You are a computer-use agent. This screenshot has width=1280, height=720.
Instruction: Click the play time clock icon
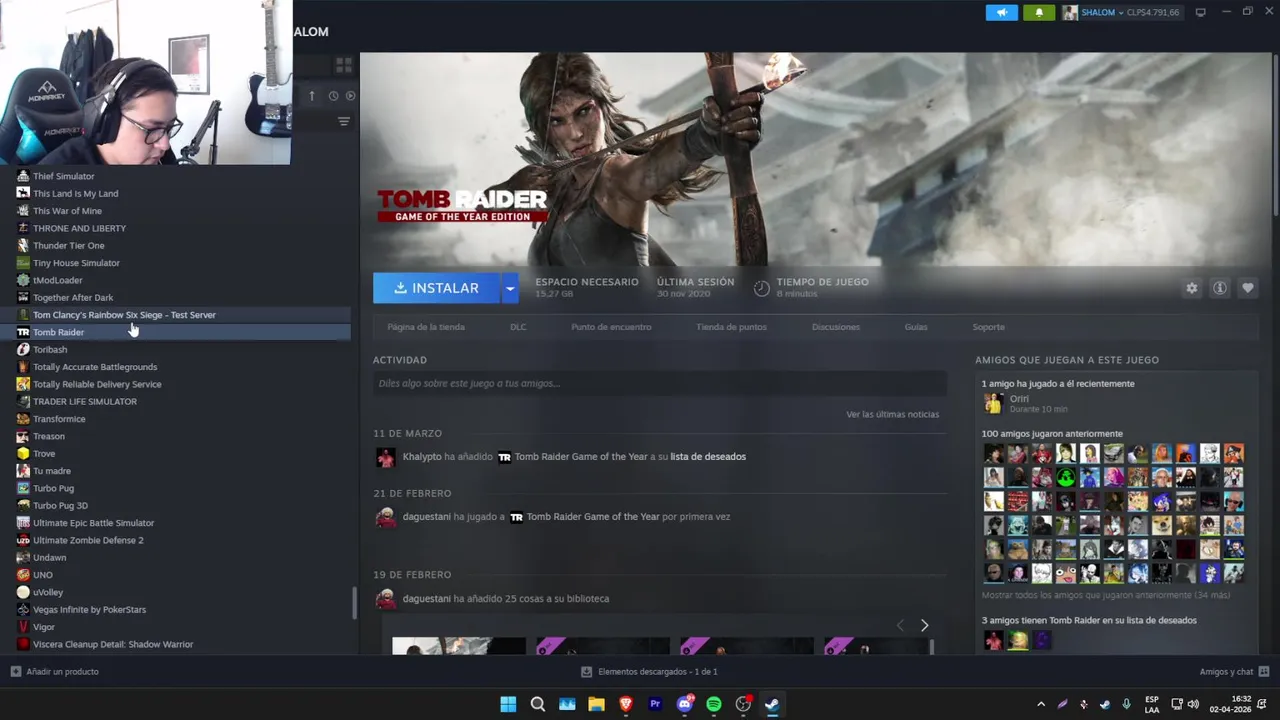click(x=762, y=288)
